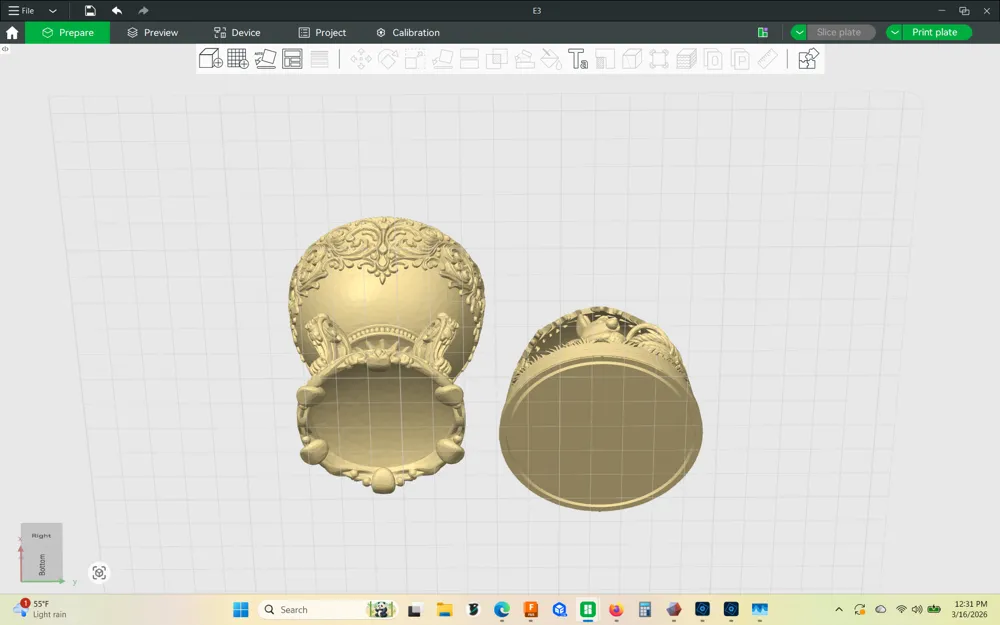
Task: Click the Slice plate button
Action: [x=841, y=33]
